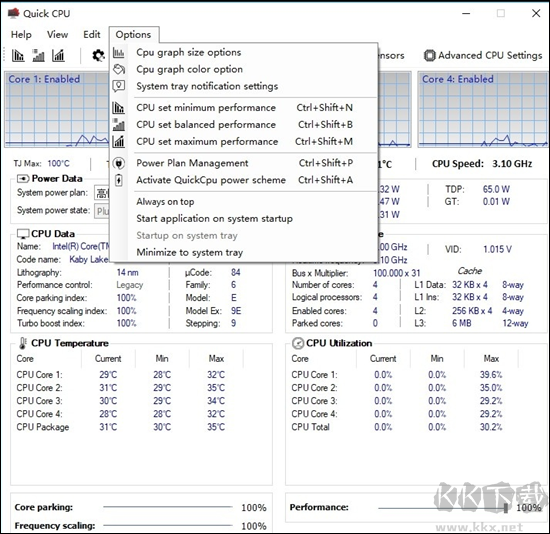Adjust the Frequency scaling slider
Viewport: 550px width, 534px height.
(x=168, y=525)
